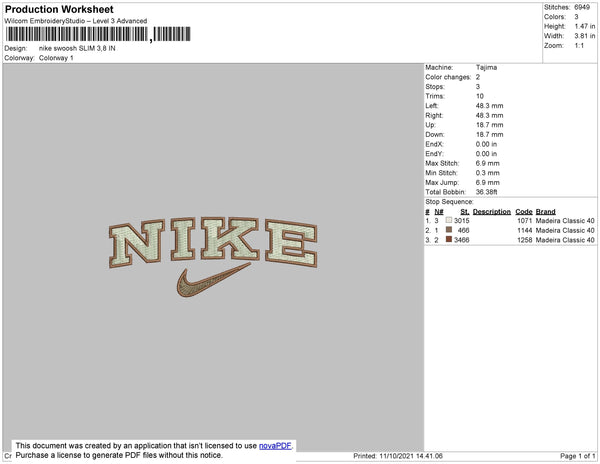Click the Stop Sequence heading
The image size is (600, 464).
point(449,202)
